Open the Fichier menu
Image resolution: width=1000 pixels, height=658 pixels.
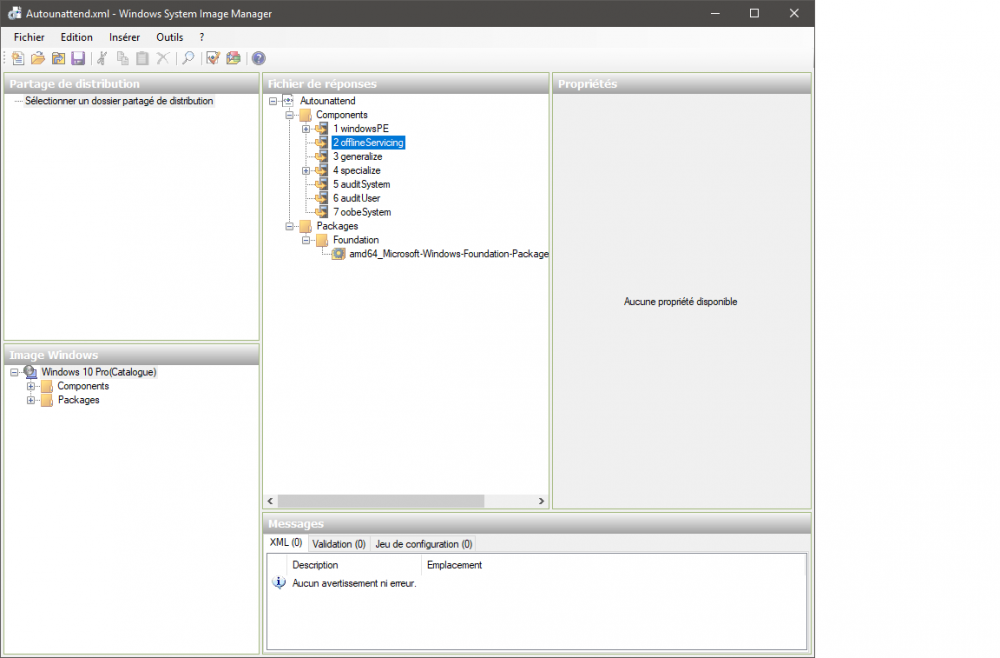[29, 37]
